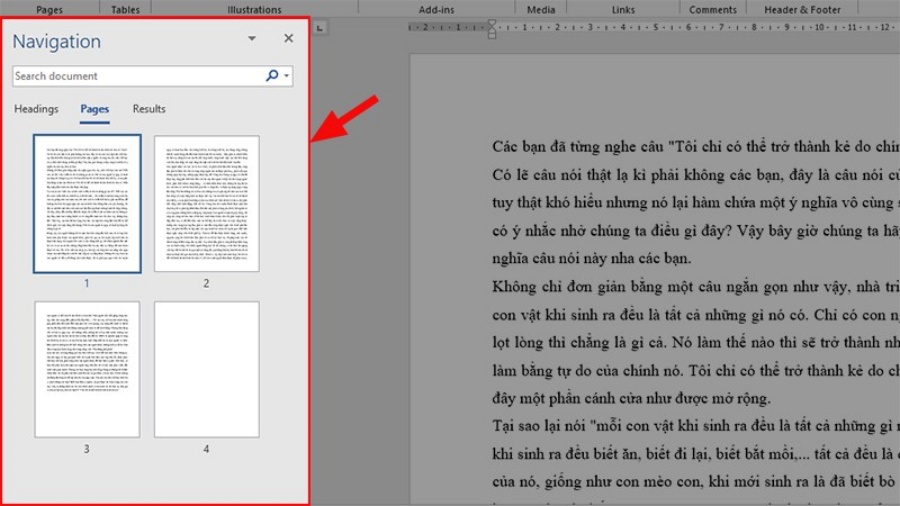This screenshot has height=506, width=900.
Task: Click the search magnifier icon in Navigation
Action: [x=271, y=76]
